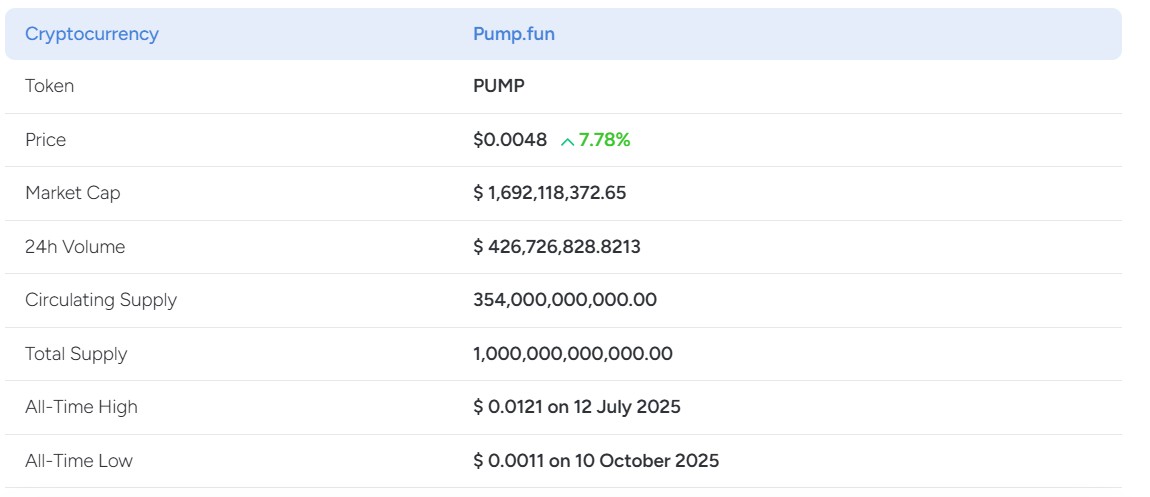
Task: Click the Pump.fun header value
Action: pos(514,34)
